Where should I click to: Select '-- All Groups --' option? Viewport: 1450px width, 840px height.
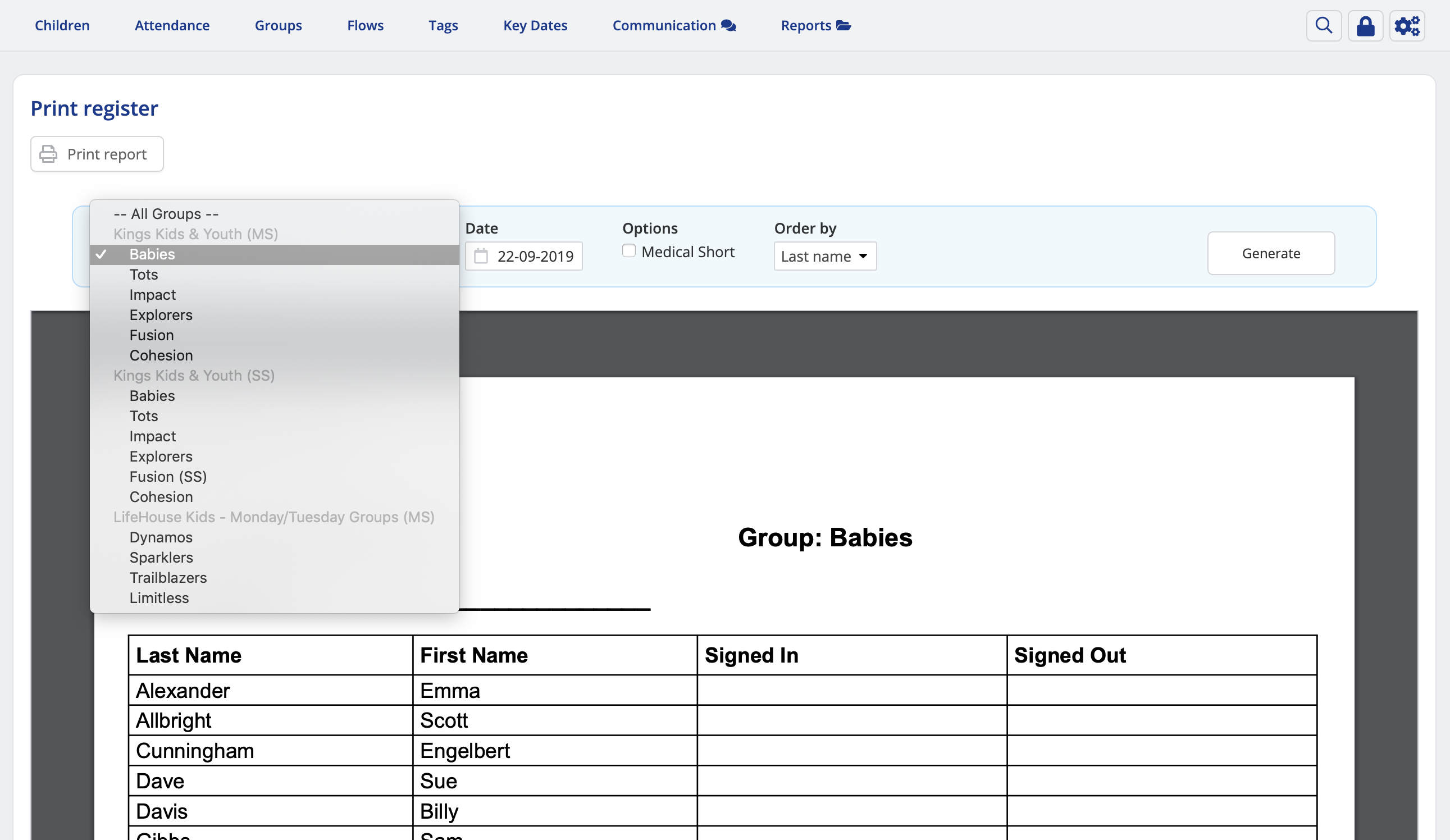coord(274,213)
